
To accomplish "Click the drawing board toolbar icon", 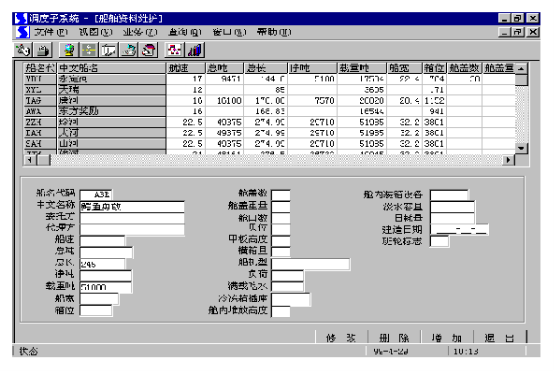I will pos(108,50).
